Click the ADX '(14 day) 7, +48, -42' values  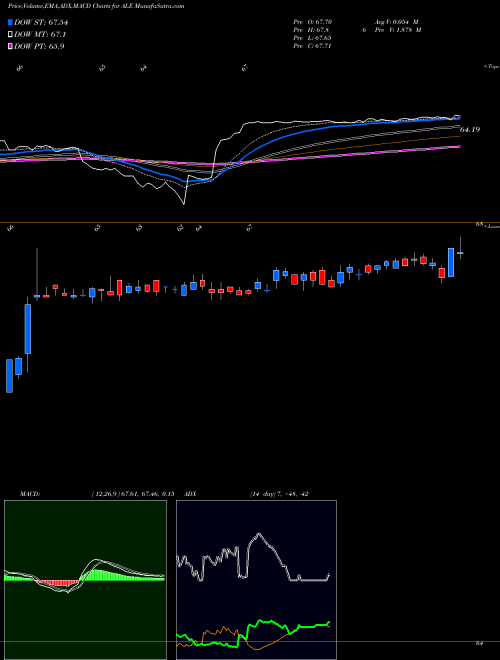click(277, 494)
